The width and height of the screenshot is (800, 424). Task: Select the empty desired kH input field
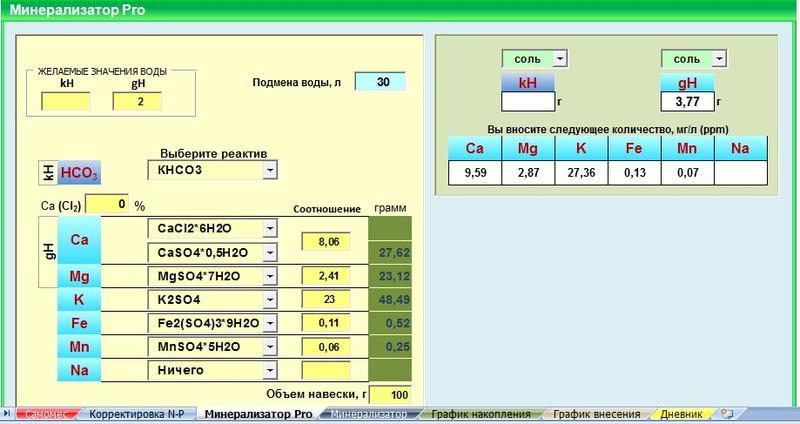click(x=65, y=101)
